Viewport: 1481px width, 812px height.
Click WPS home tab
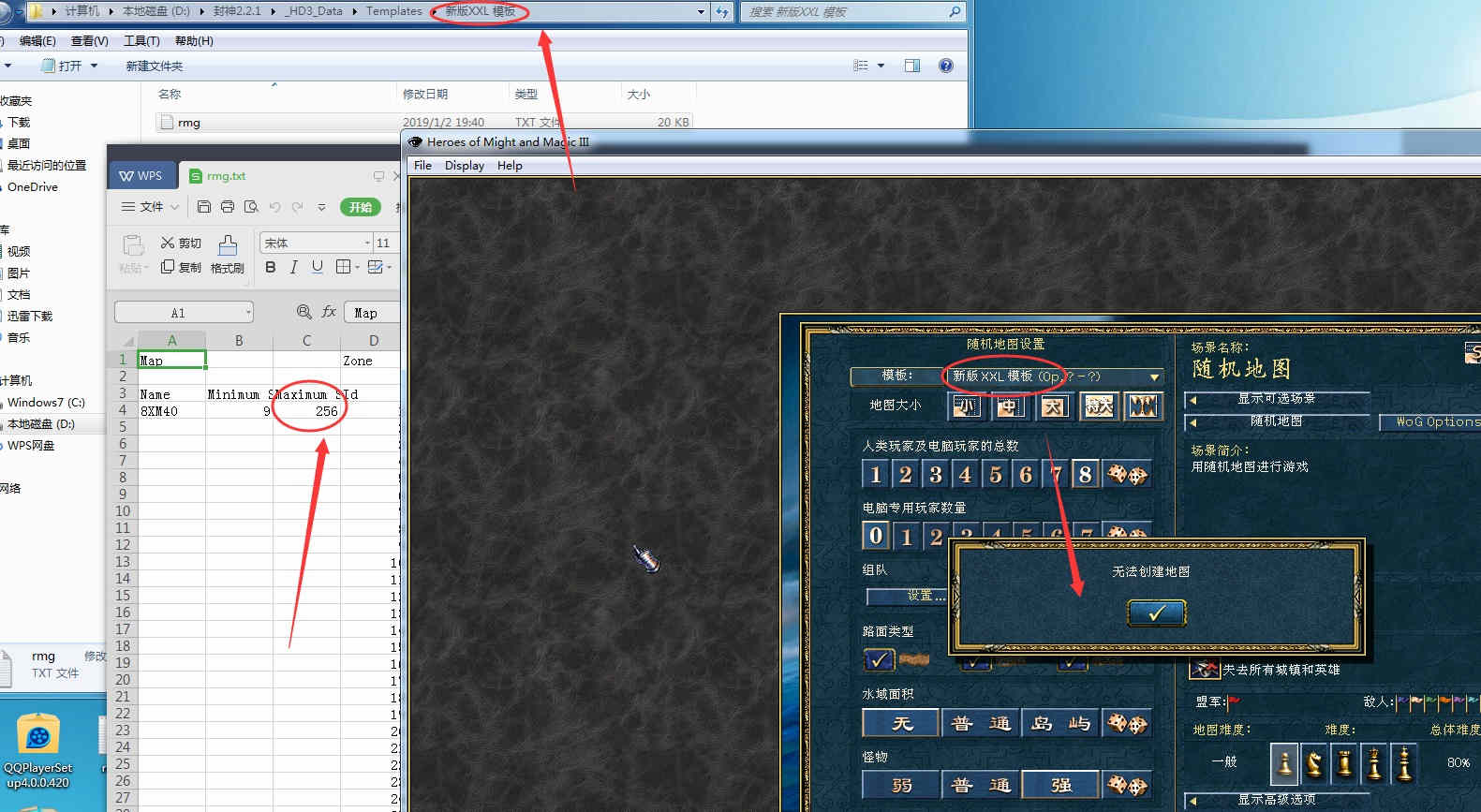(141, 176)
